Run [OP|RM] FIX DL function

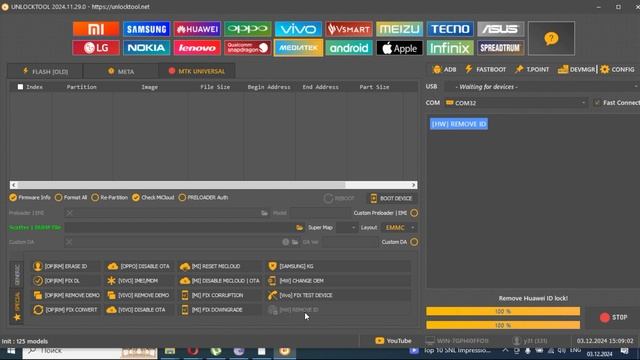(x=65, y=281)
